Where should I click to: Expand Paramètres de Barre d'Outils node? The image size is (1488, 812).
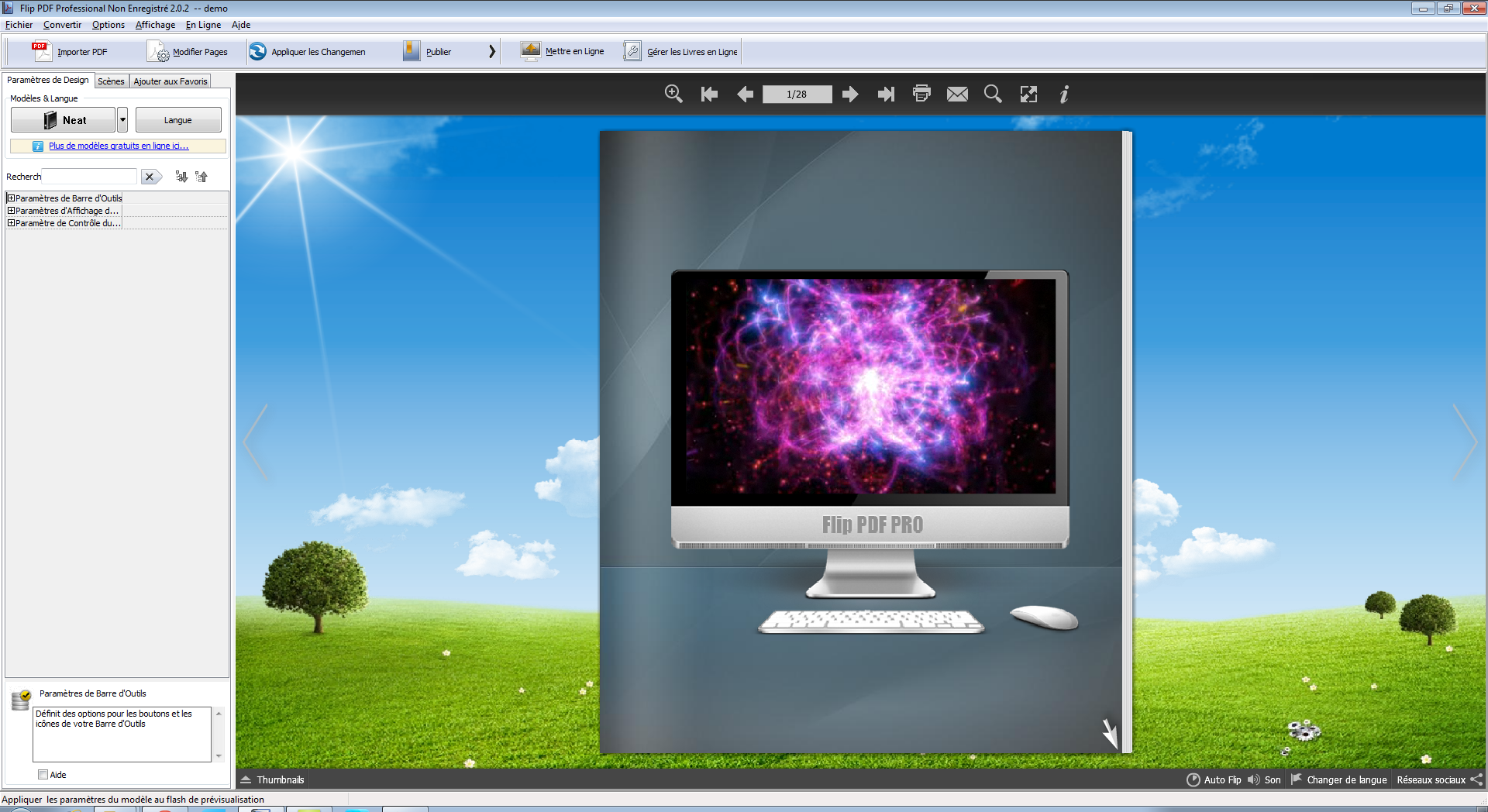pyautogui.click(x=11, y=198)
